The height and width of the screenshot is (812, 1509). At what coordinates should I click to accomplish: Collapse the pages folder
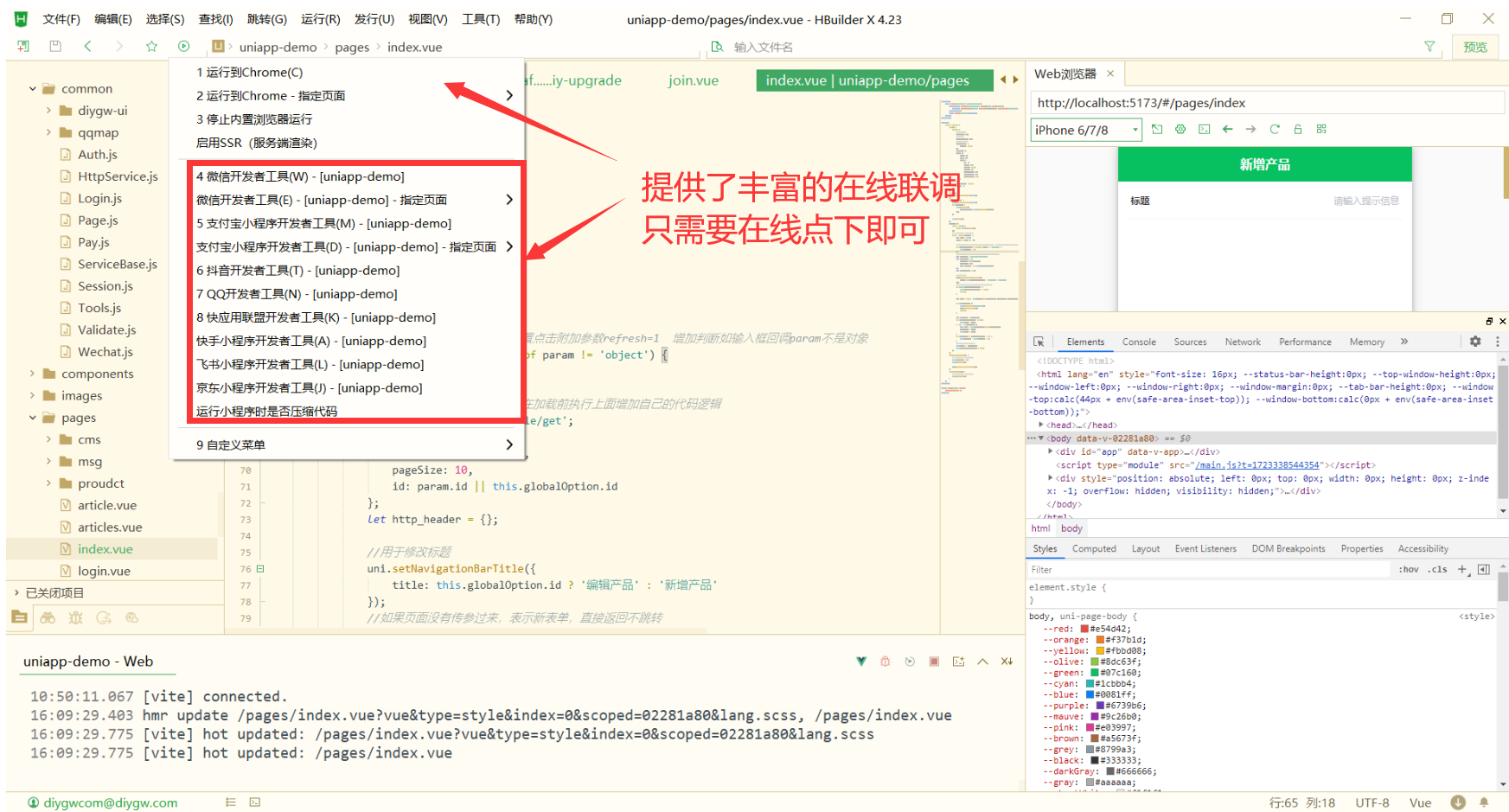(33, 418)
